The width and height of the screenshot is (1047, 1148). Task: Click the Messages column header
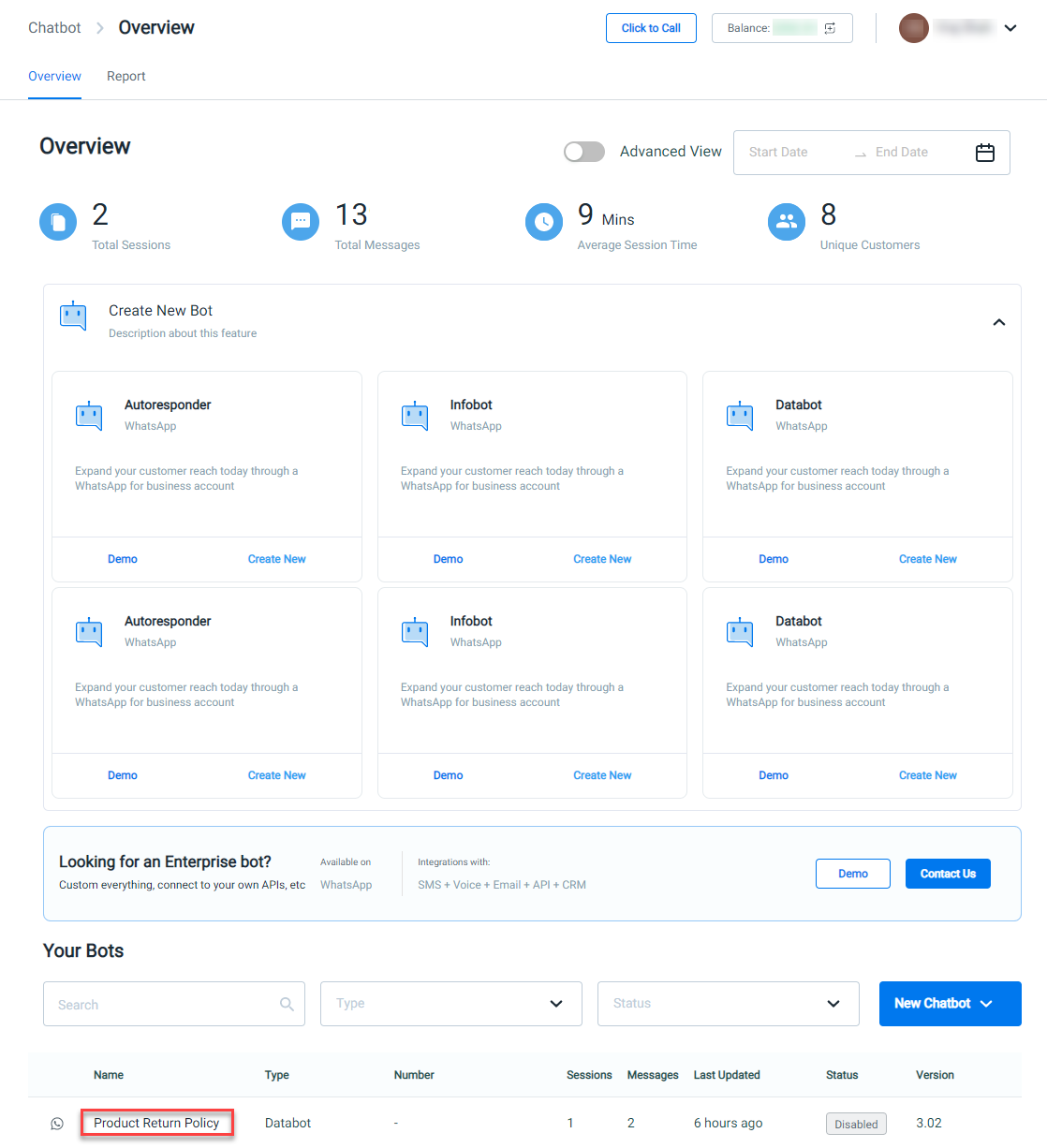(653, 1075)
